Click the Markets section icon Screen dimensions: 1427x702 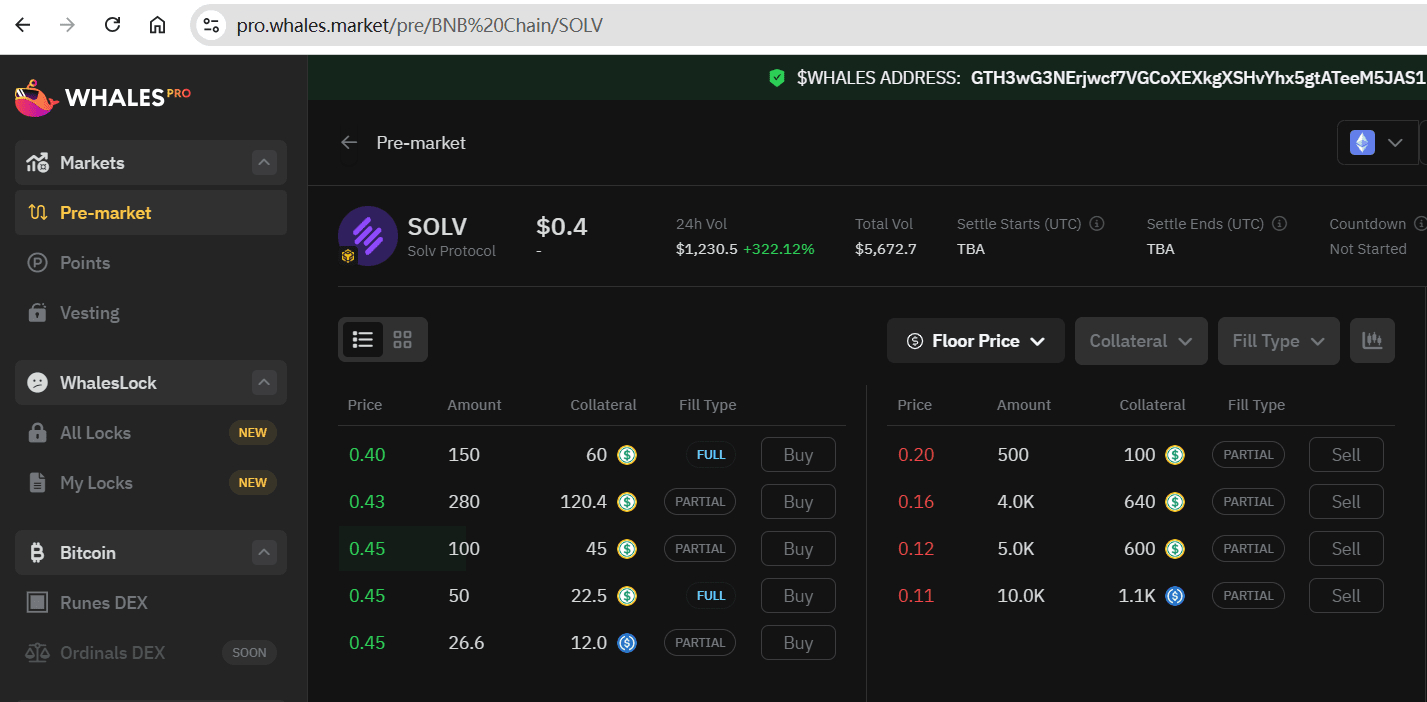tap(37, 162)
